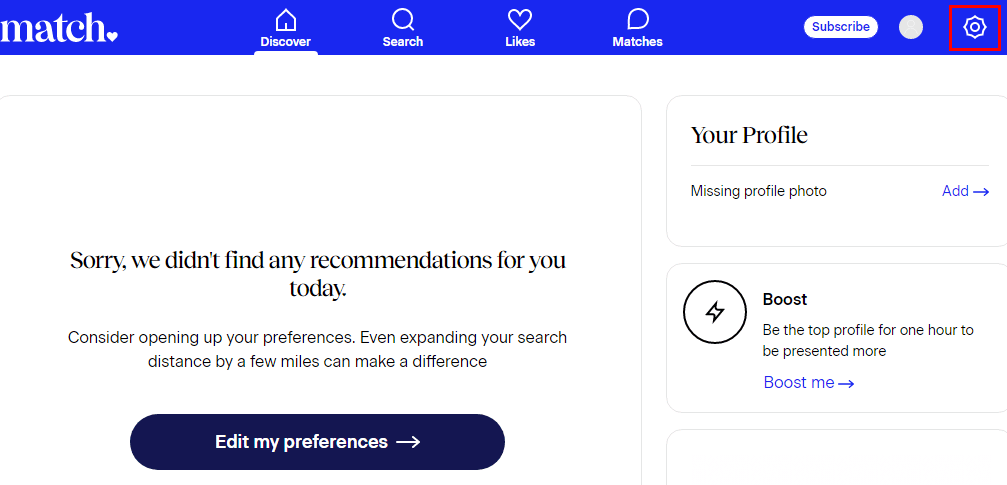The image size is (1007, 485).
Task: Click the Search magnifying glass icon
Action: pyautogui.click(x=403, y=20)
